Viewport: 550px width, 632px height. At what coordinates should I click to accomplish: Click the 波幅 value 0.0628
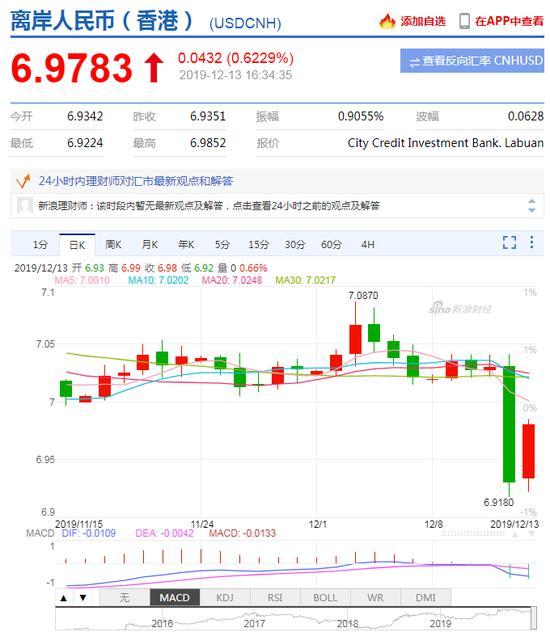tap(526, 116)
